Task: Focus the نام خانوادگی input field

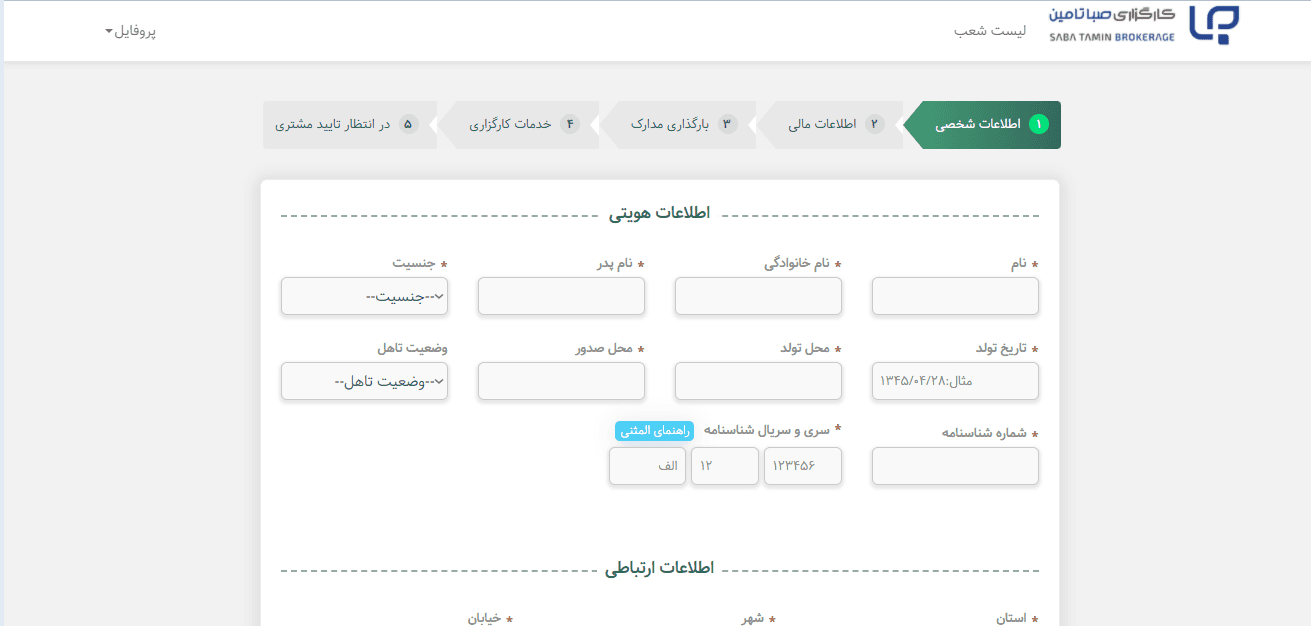Action: click(x=758, y=296)
